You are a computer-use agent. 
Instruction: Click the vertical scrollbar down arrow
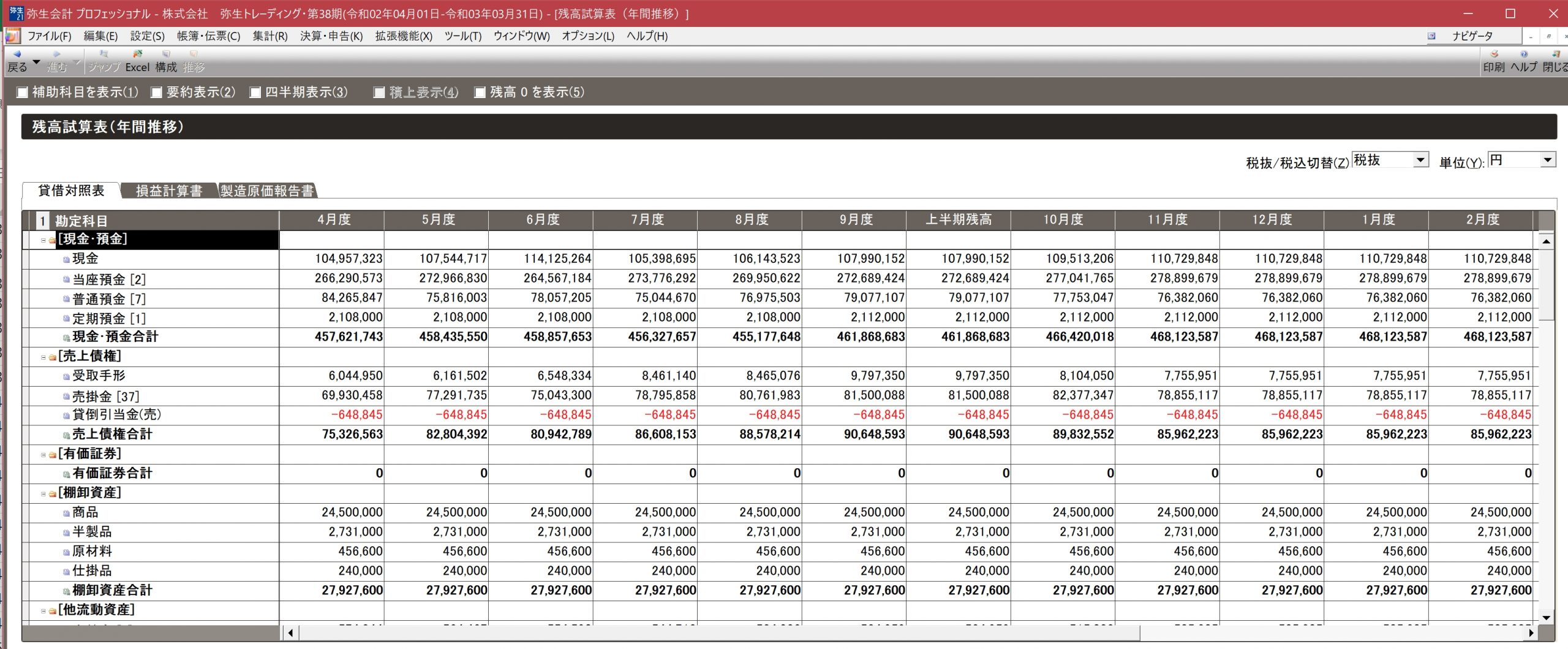(1546, 618)
